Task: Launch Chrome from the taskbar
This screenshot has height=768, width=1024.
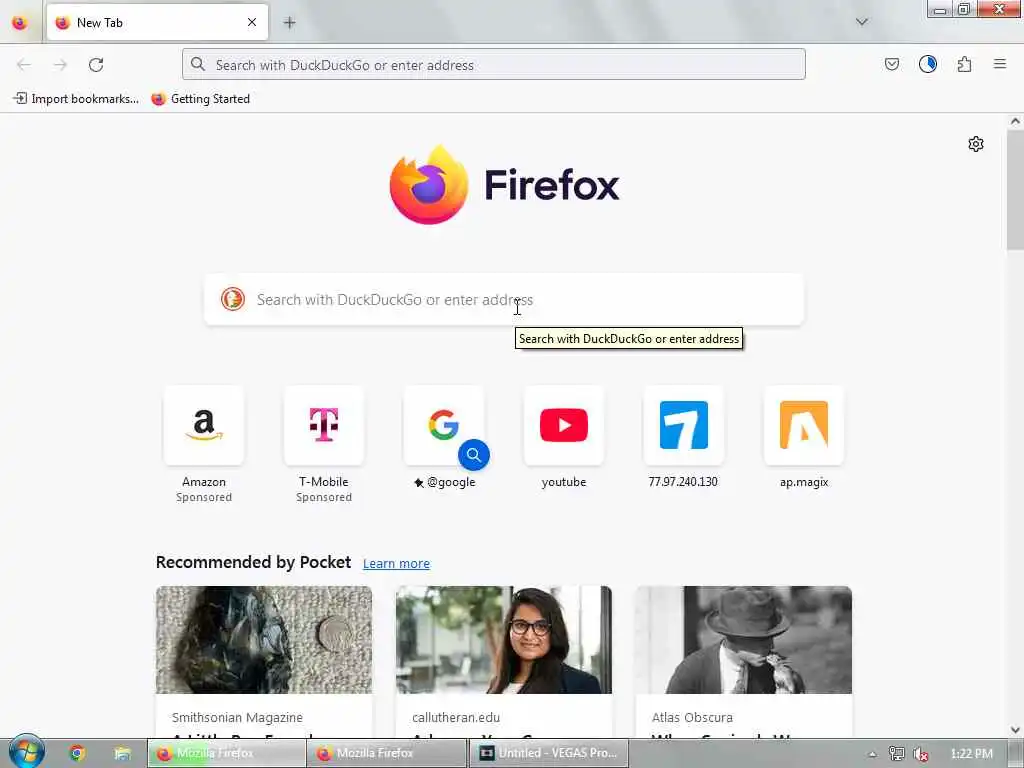Action: 77,753
